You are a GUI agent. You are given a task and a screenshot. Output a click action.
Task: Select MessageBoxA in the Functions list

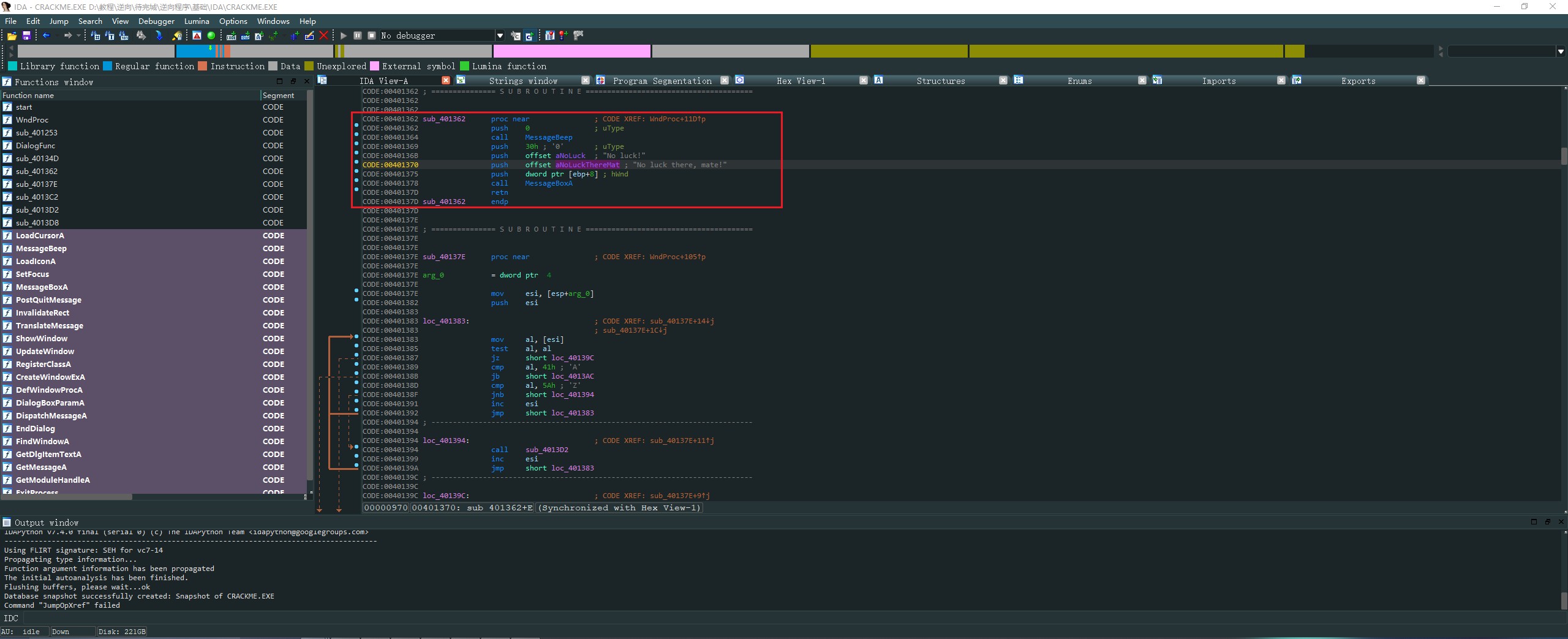pyautogui.click(x=42, y=287)
